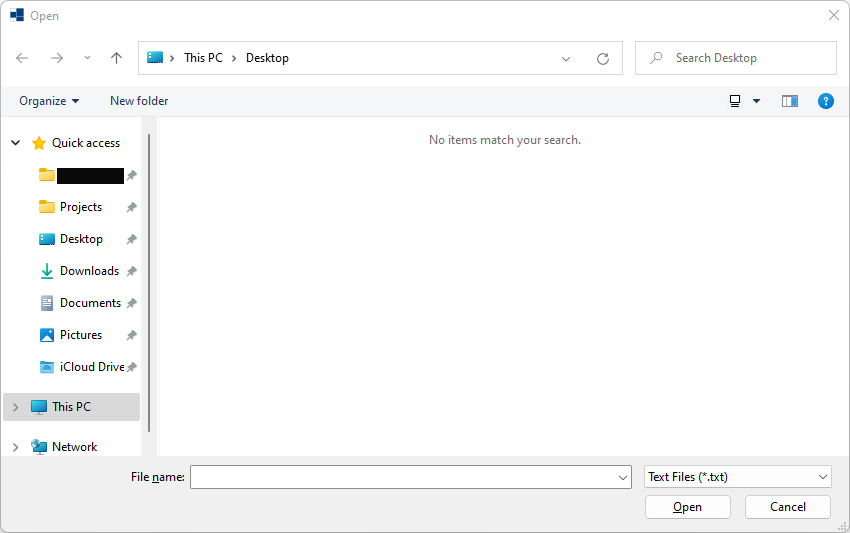Open the Text Files file type dropdown
Screen dimensions: 850x533
coord(738,477)
